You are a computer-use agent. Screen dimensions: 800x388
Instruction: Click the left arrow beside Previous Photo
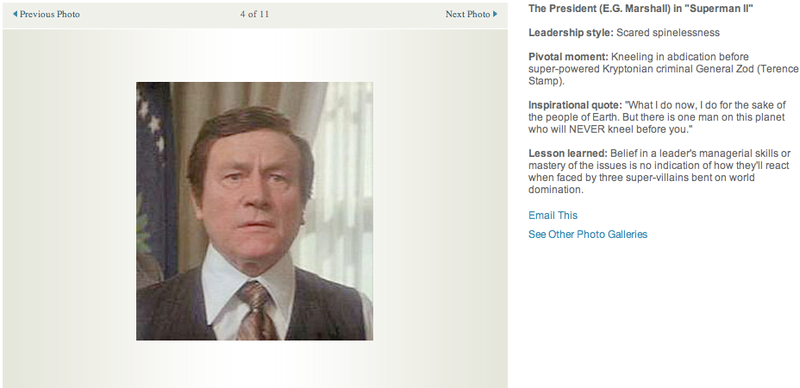click(15, 14)
